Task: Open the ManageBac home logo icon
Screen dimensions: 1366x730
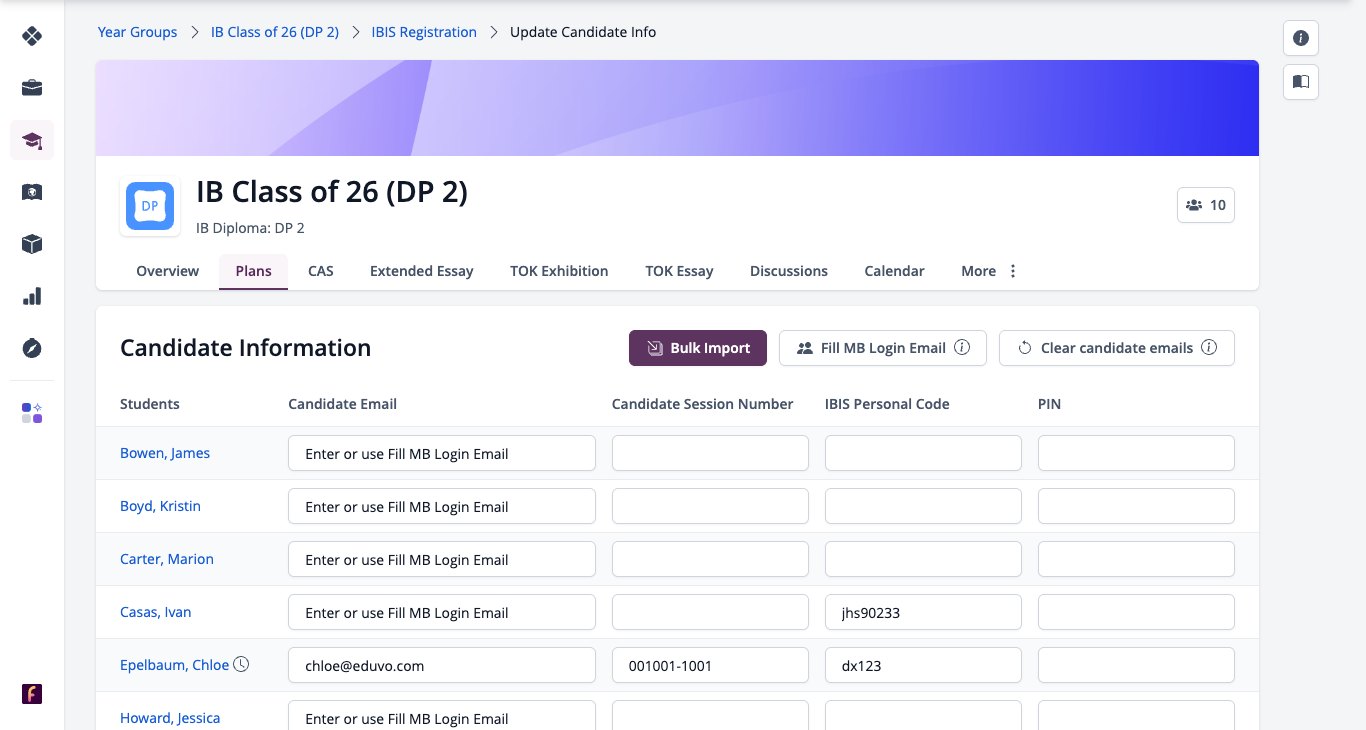Action: pos(32,36)
